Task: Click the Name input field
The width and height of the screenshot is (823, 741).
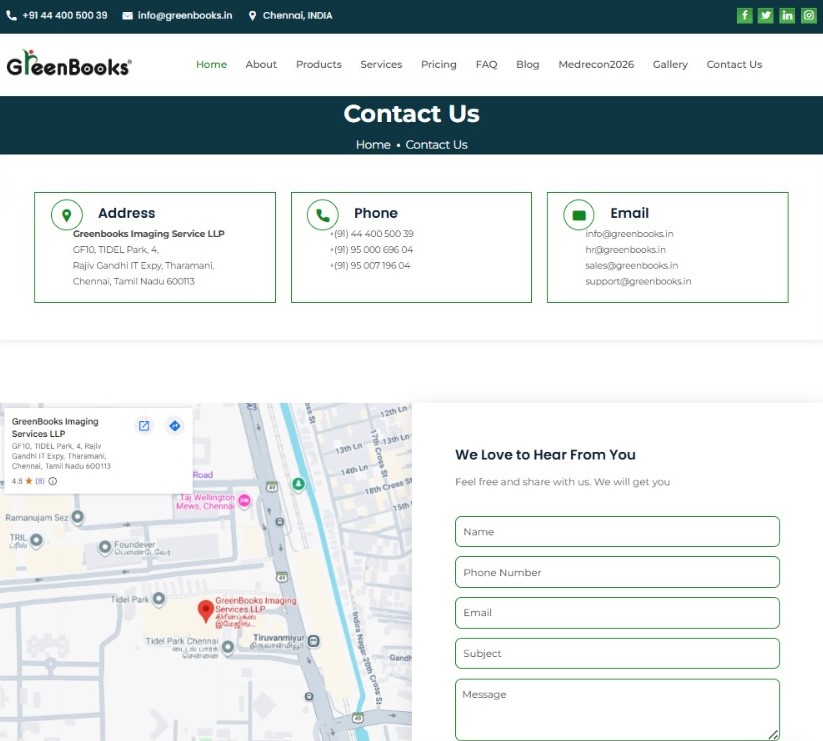Action: 616,532
